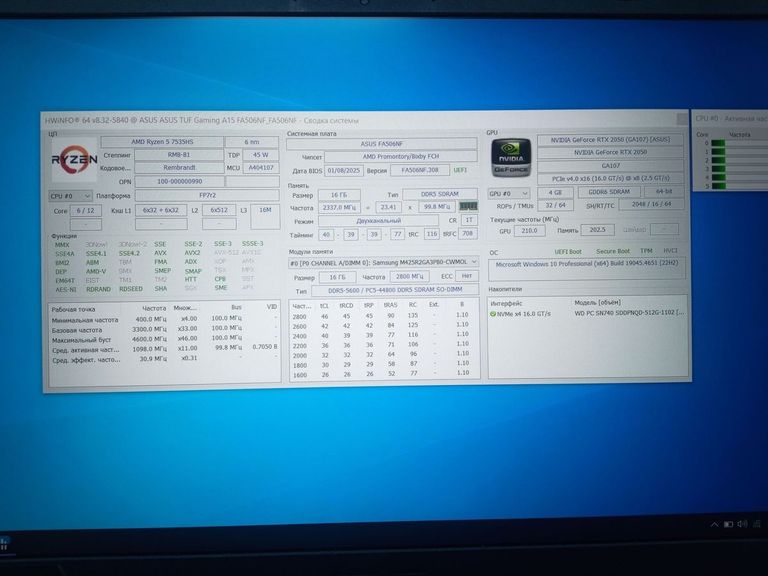Viewport: 768px width, 576px height.
Task: Click the Windows 10 Professional OS text field
Action: click(587, 264)
